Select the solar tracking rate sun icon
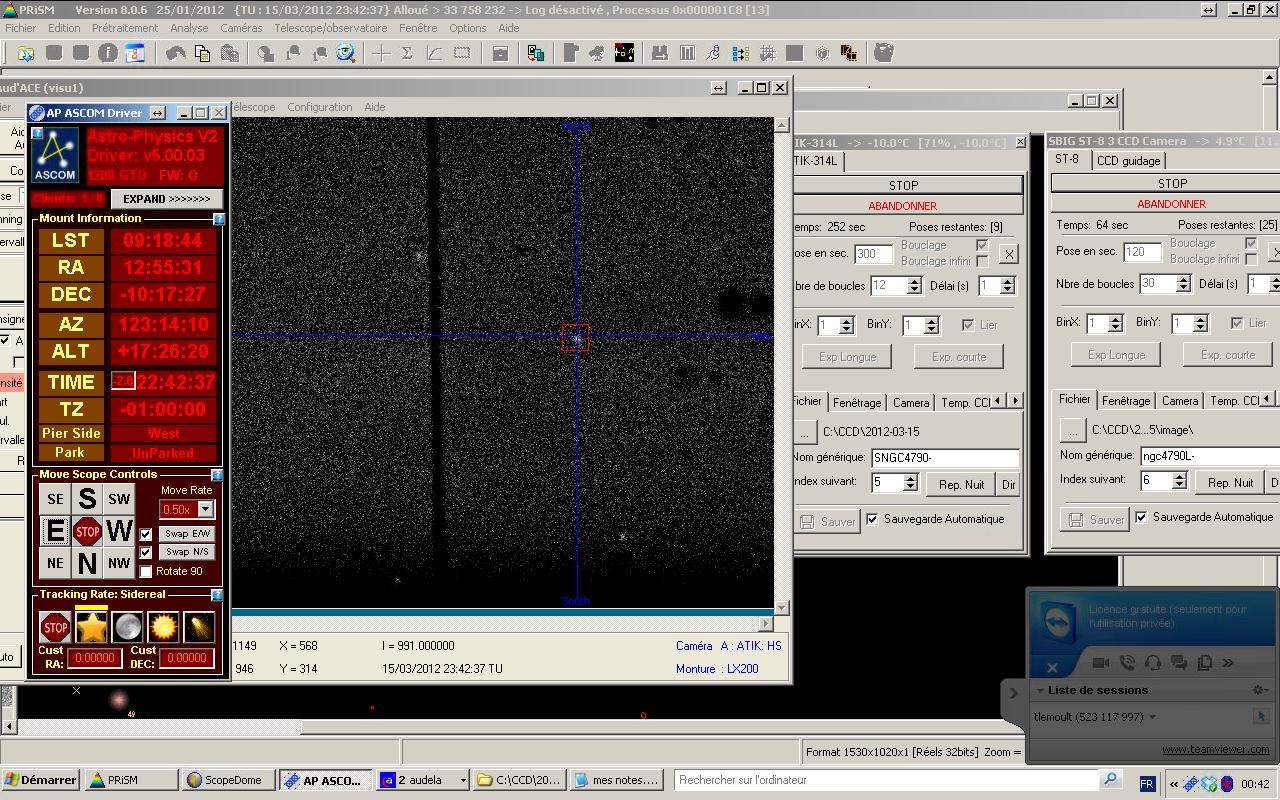This screenshot has width=1280, height=800. 163,627
